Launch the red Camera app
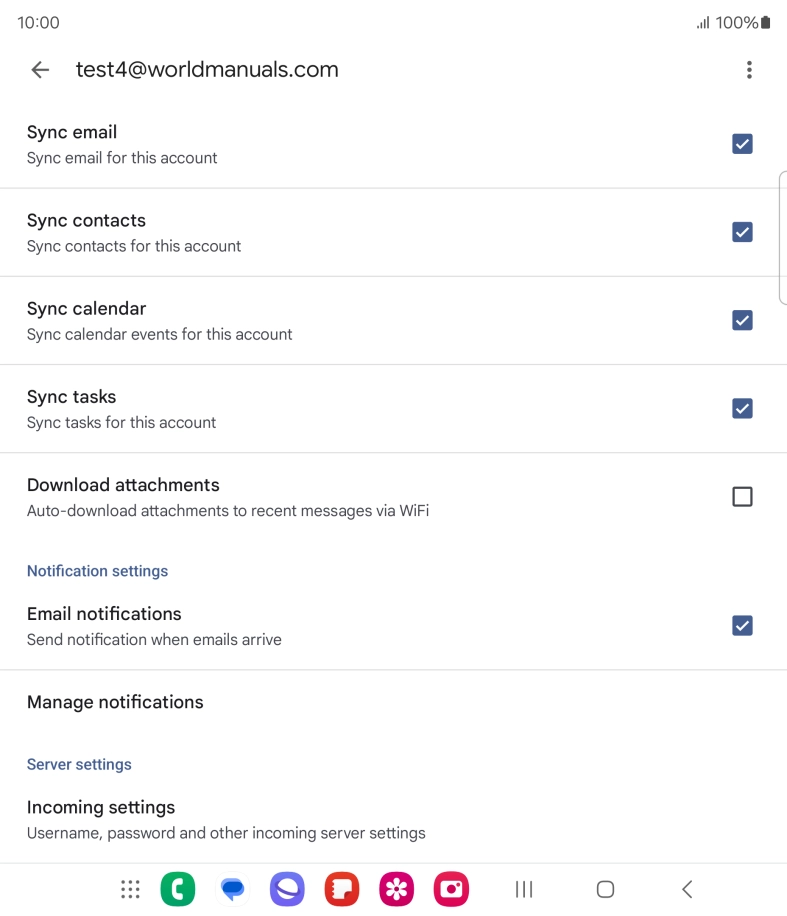Viewport: 787px width, 916px height. [451, 889]
